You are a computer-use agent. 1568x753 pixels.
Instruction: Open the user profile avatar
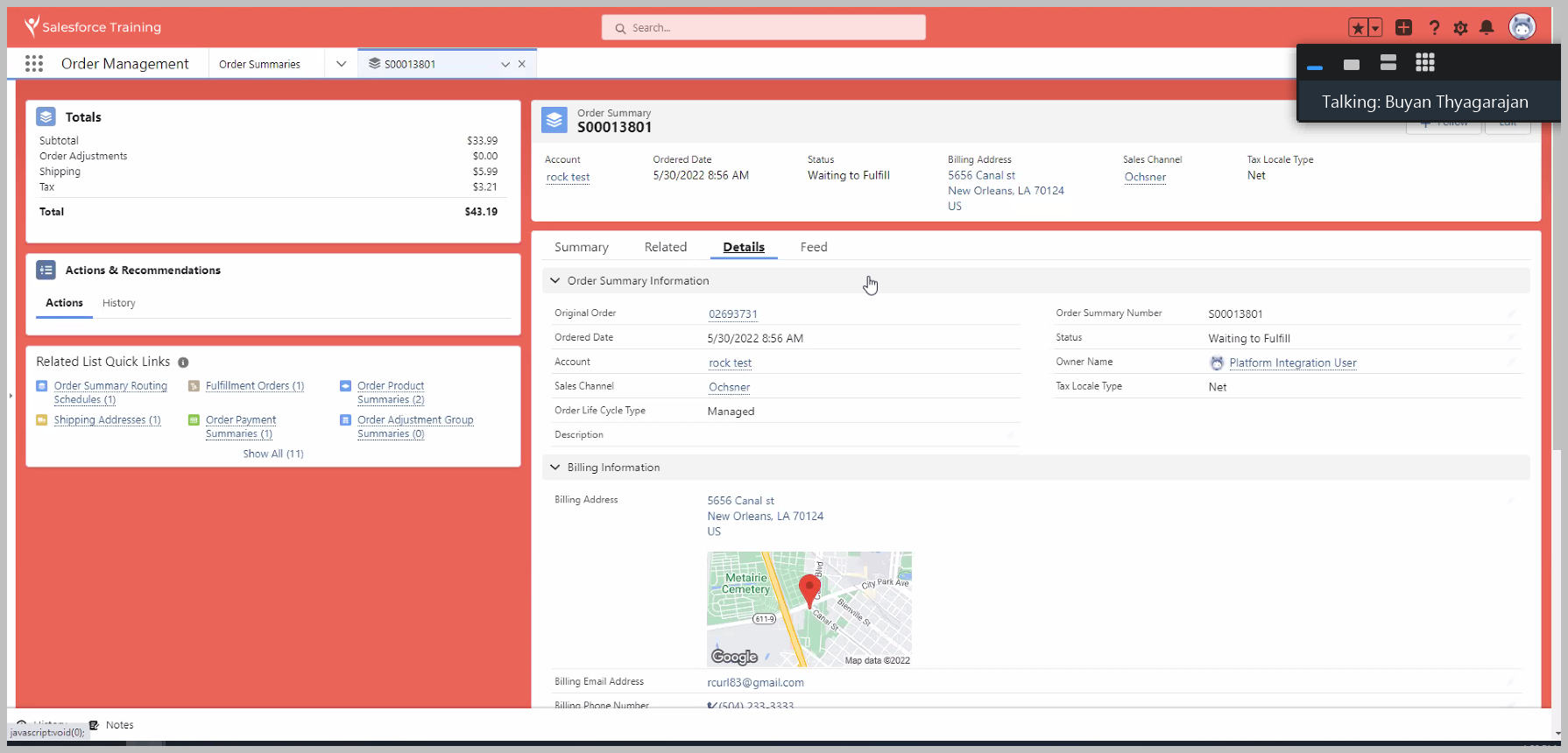[x=1522, y=27]
